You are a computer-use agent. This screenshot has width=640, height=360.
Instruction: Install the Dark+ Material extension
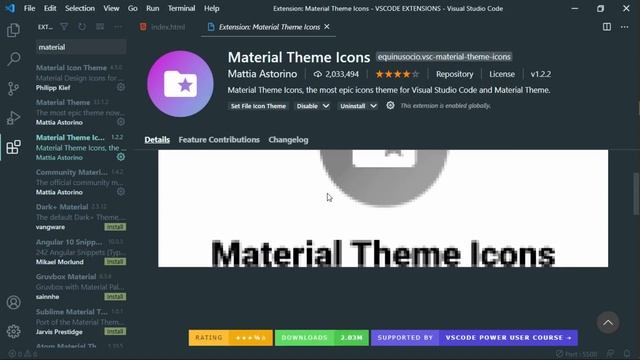click(x=115, y=227)
